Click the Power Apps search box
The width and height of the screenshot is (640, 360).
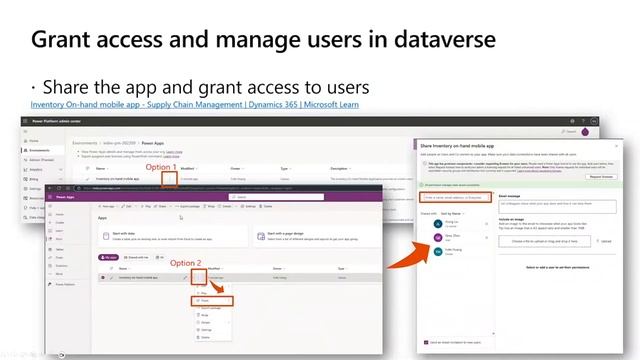click(276, 197)
